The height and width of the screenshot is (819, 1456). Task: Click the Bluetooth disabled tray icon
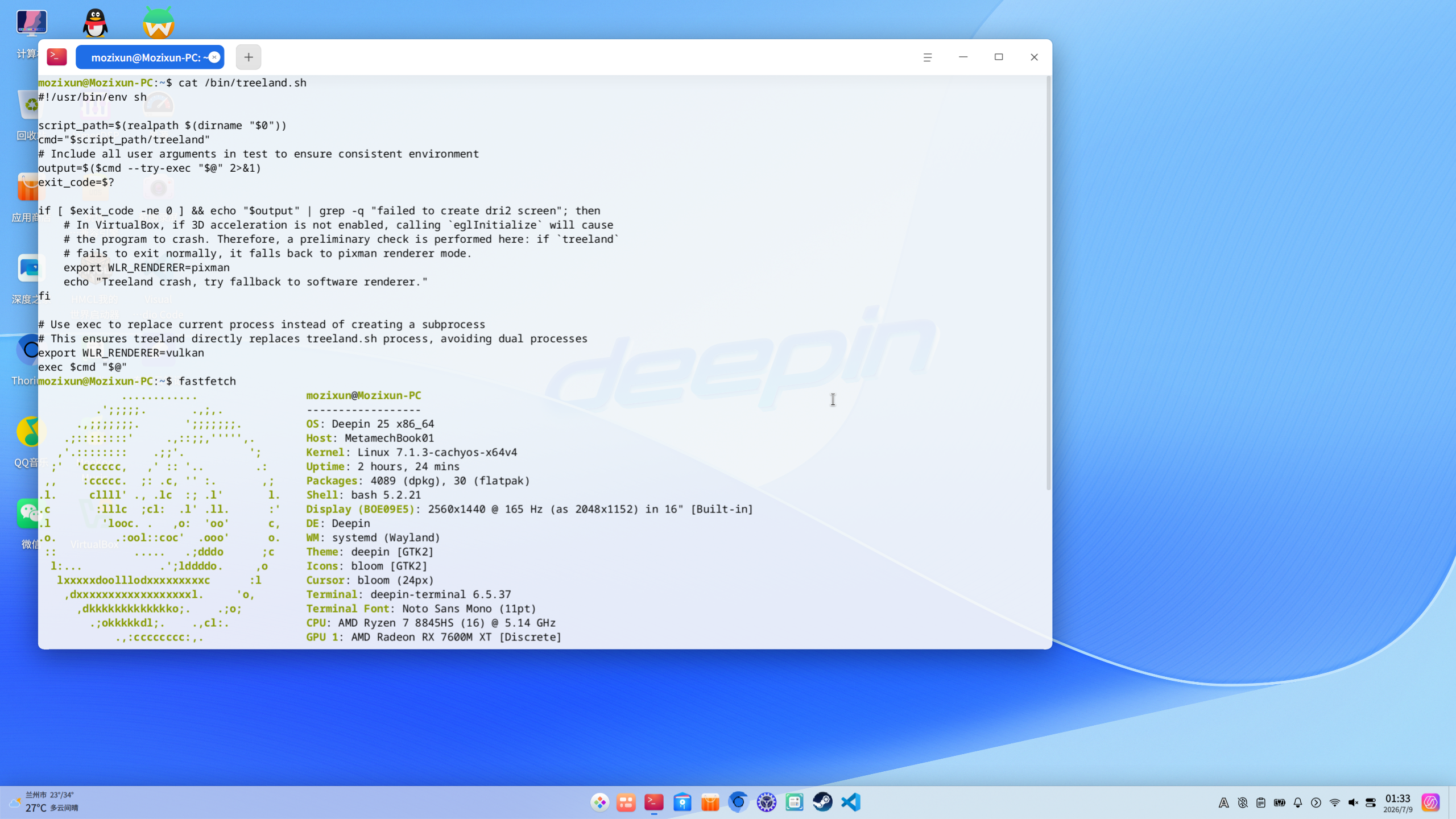[x=1243, y=803]
